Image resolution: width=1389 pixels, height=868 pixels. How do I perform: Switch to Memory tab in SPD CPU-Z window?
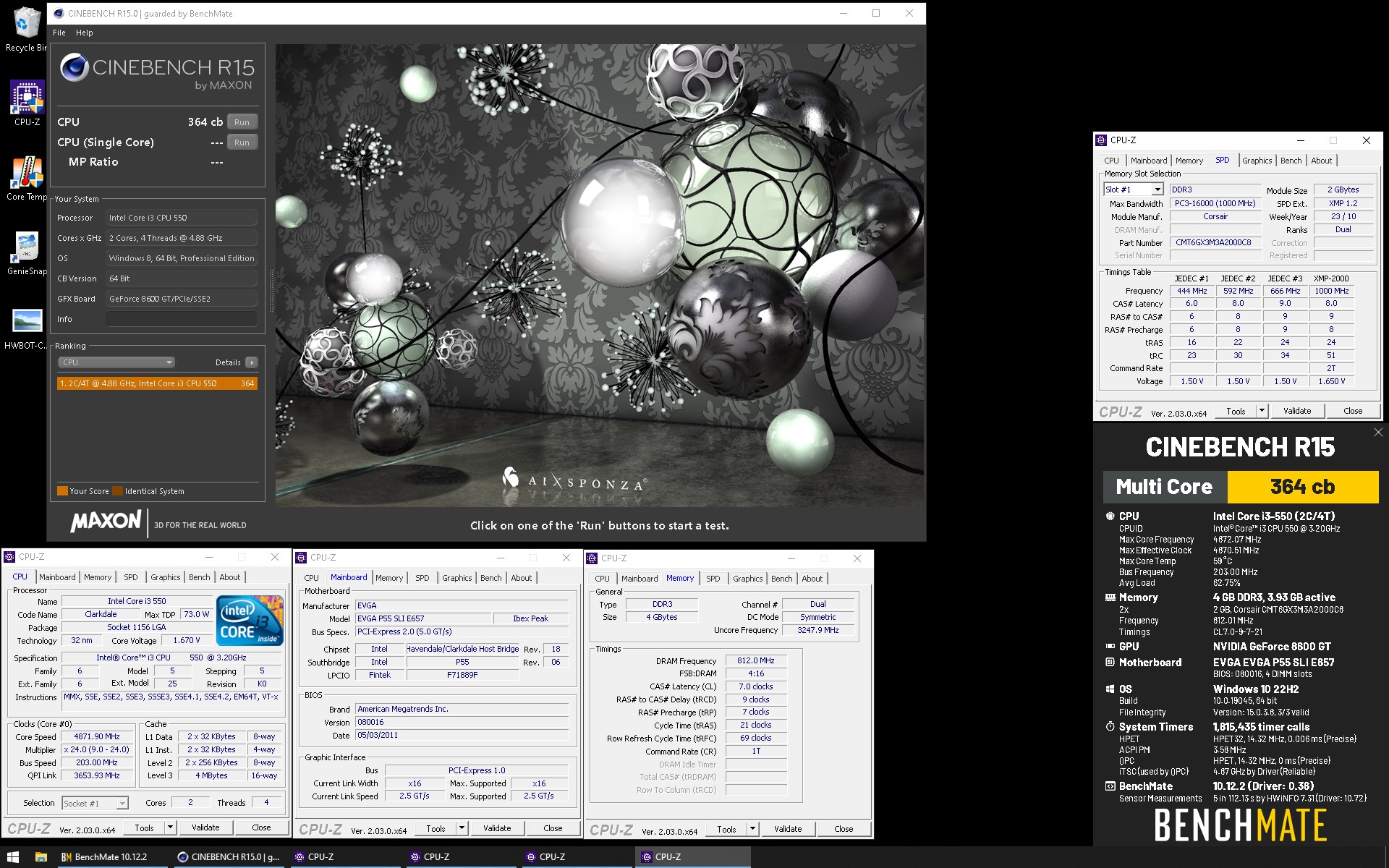tap(1189, 161)
